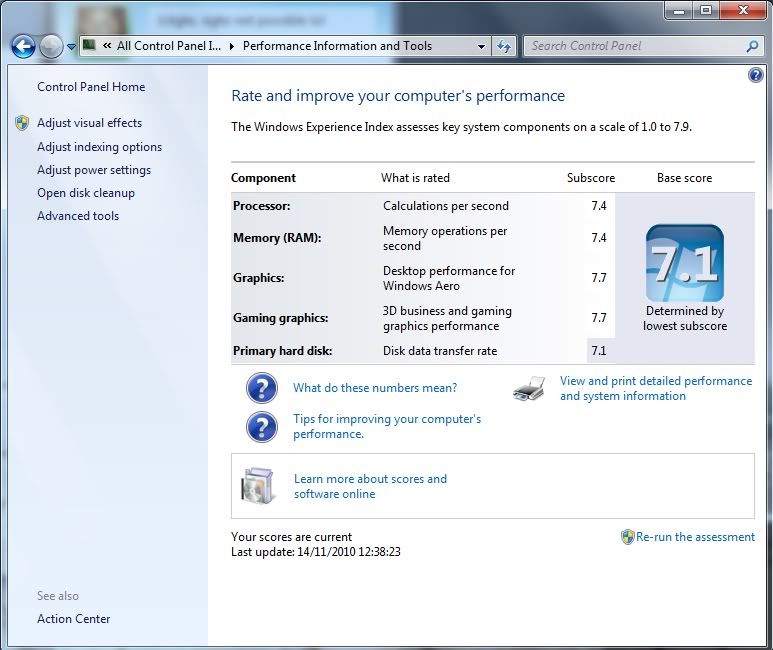This screenshot has height=650, width=773.
Task: Click the software box icon
Action: pyautogui.click(x=257, y=486)
